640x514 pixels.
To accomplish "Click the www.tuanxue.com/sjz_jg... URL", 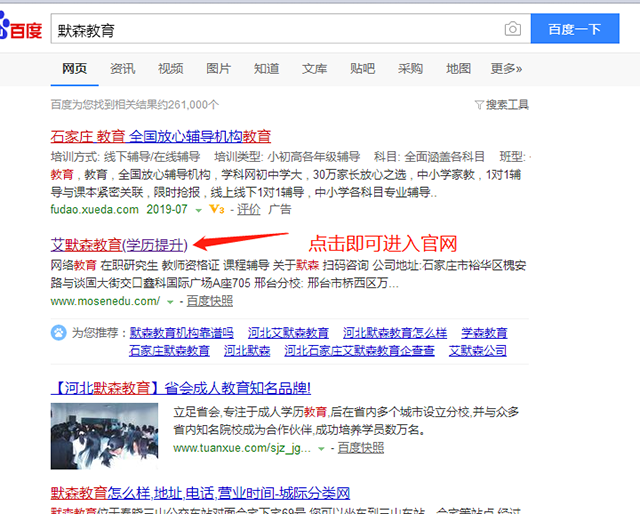I will tap(242, 448).
